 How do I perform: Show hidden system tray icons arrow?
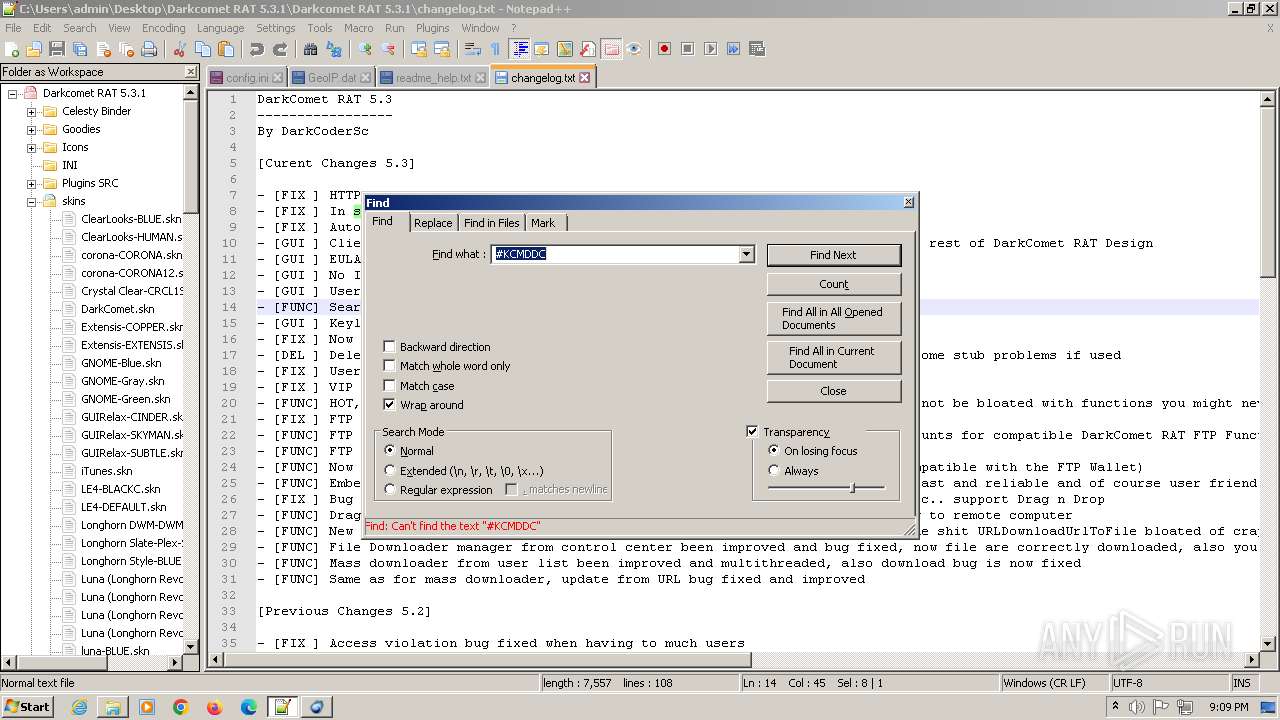point(1117,707)
